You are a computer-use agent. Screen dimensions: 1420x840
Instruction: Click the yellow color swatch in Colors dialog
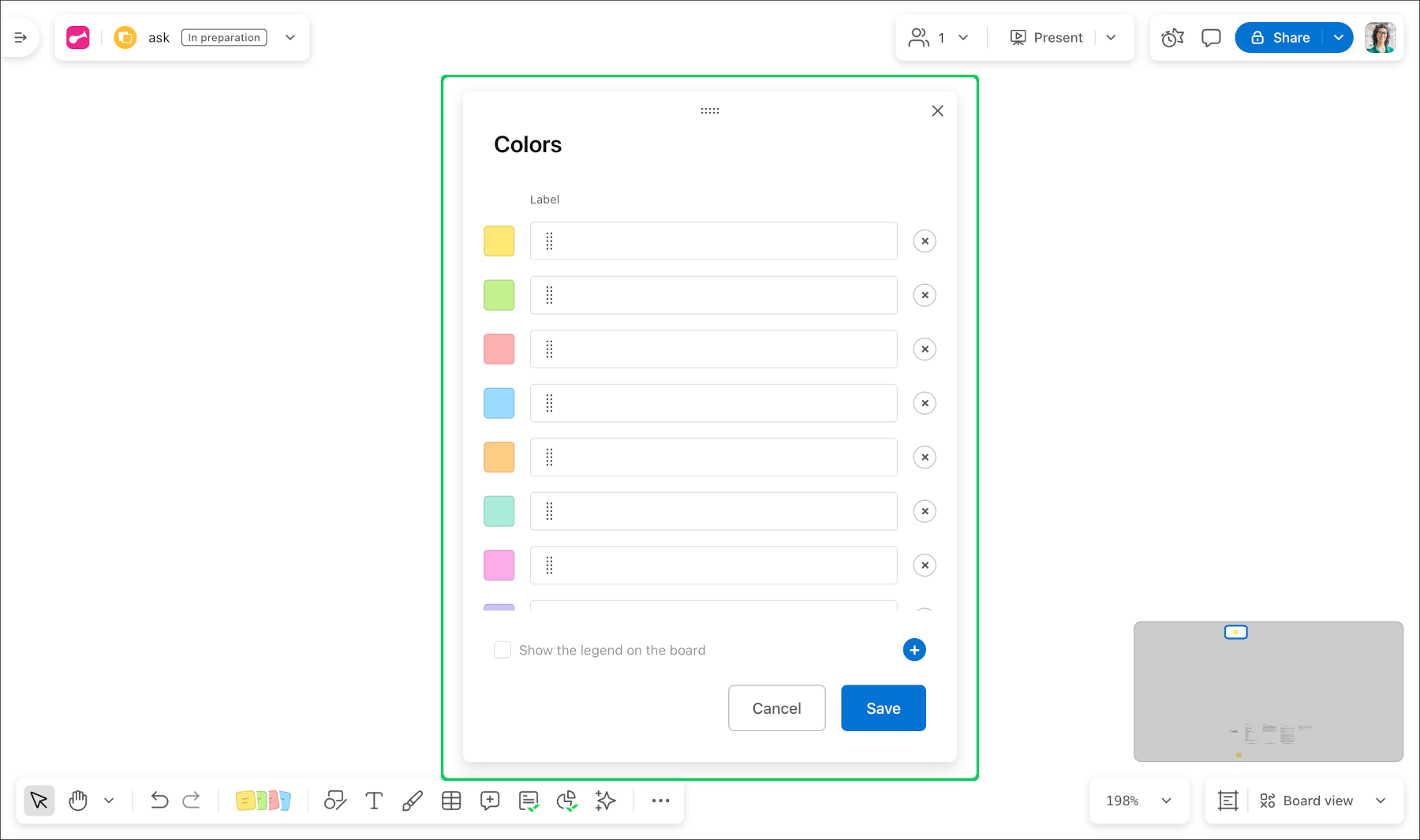(x=499, y=241)
